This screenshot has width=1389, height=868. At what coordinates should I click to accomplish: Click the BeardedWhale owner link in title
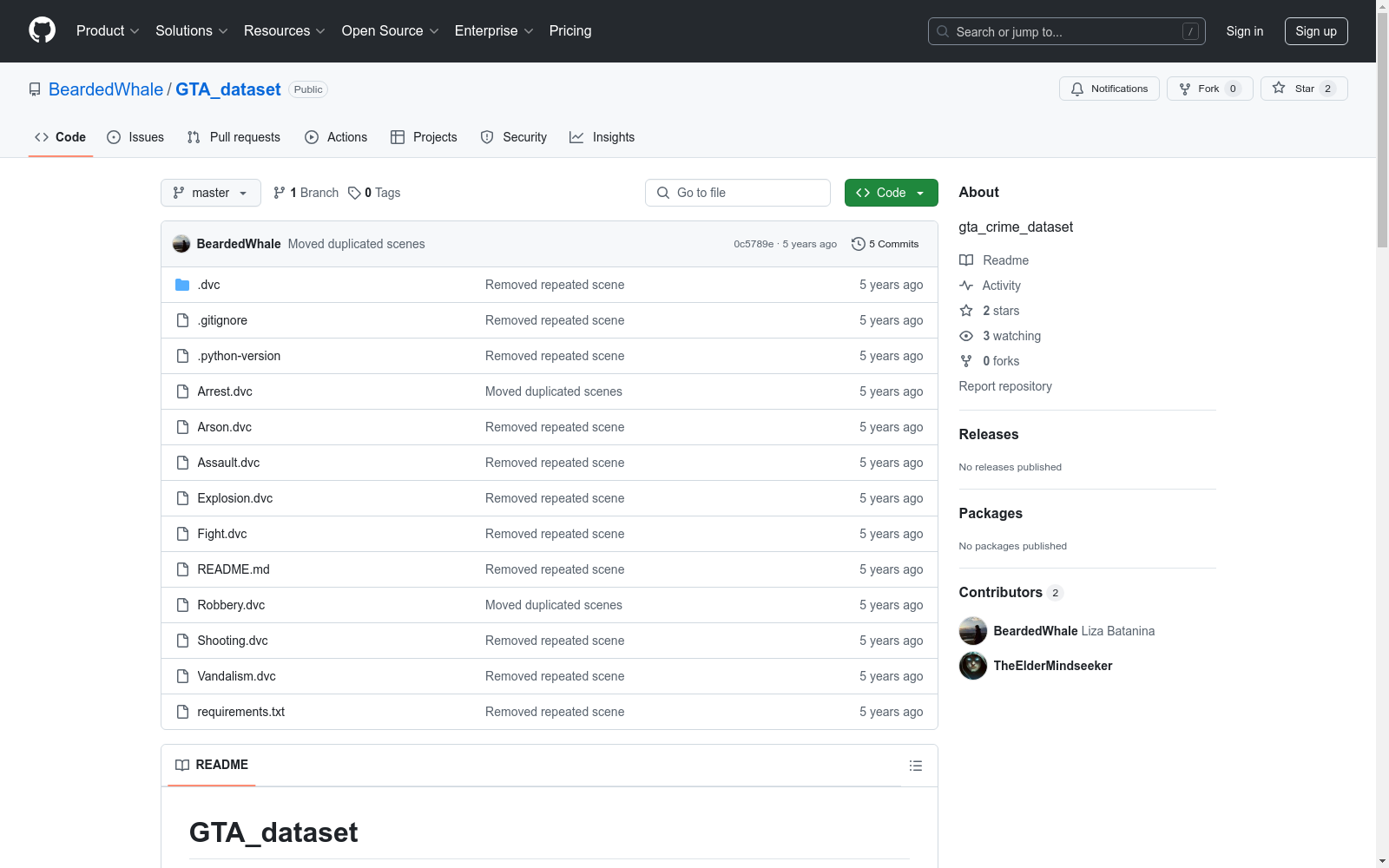click(106, 89)
